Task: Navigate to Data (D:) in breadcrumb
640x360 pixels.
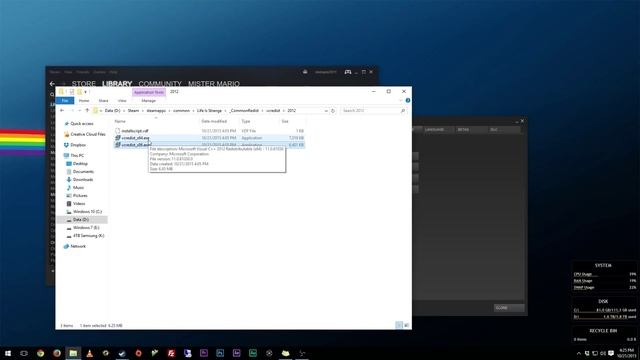Action: click(112, 111)
